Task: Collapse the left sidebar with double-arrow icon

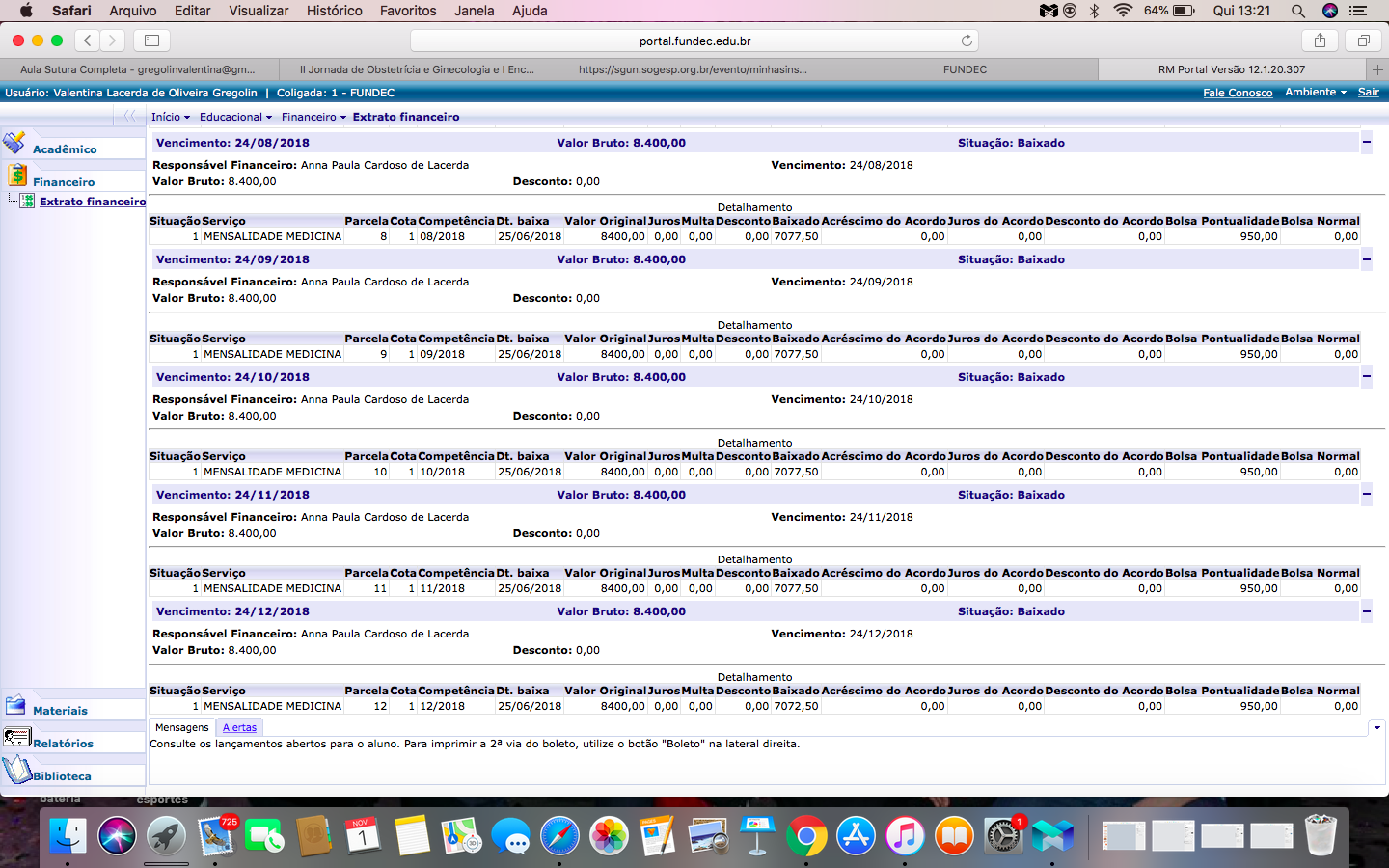Action: coord(129,116)
